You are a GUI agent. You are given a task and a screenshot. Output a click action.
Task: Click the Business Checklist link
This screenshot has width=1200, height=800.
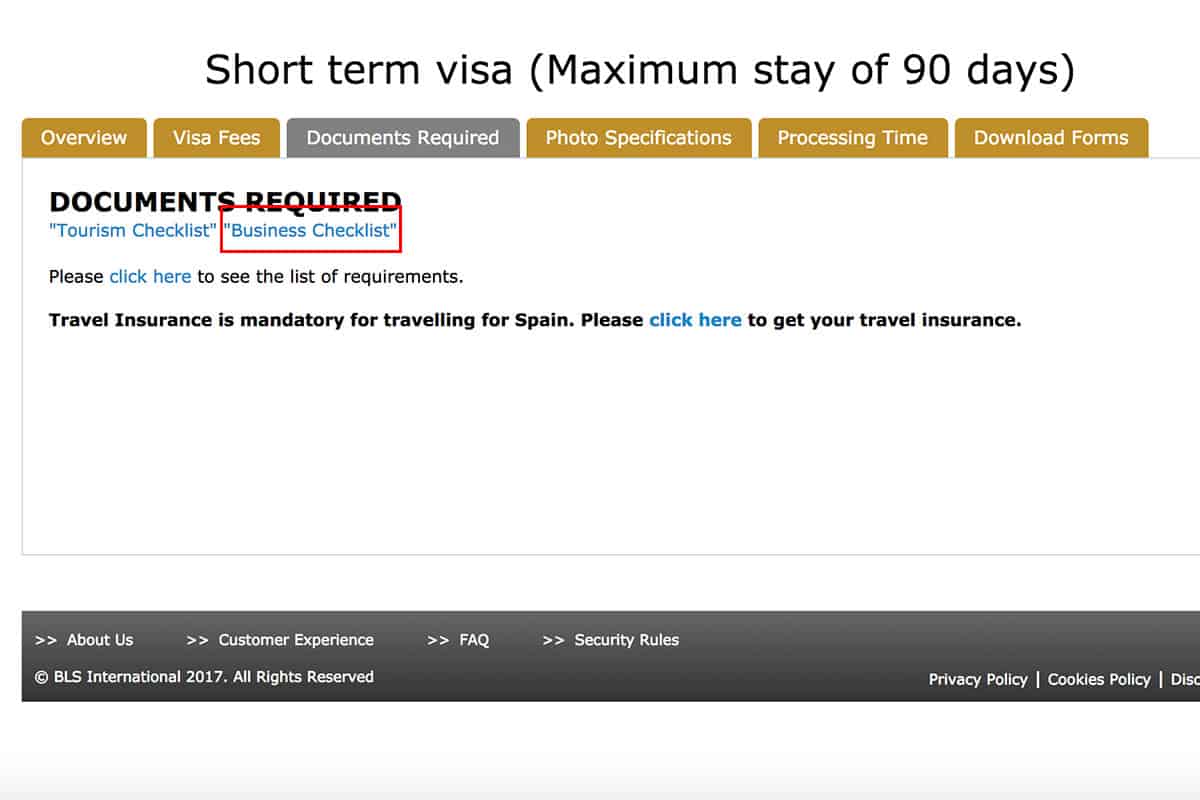pyautogui.click(x=310, y=231)
